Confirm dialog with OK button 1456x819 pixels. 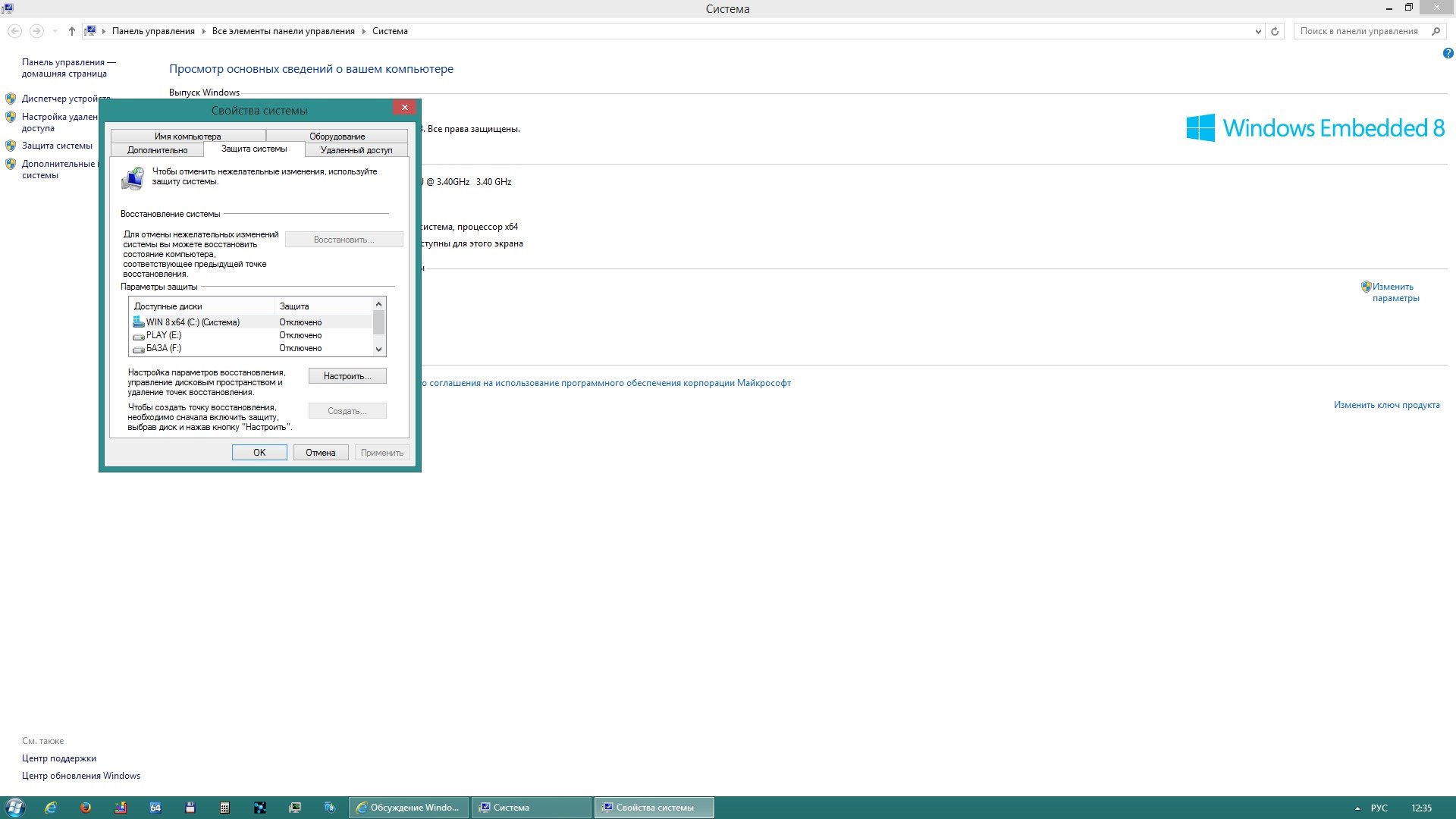(259, 453)
